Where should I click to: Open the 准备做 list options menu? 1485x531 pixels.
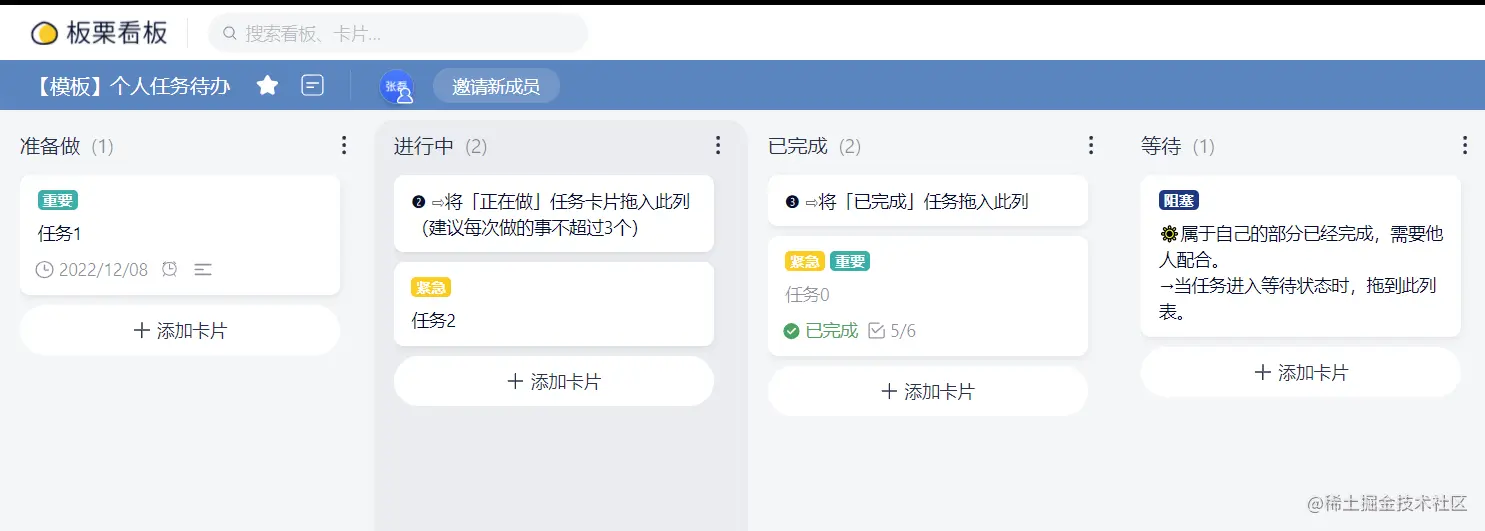tap(344, 146)
